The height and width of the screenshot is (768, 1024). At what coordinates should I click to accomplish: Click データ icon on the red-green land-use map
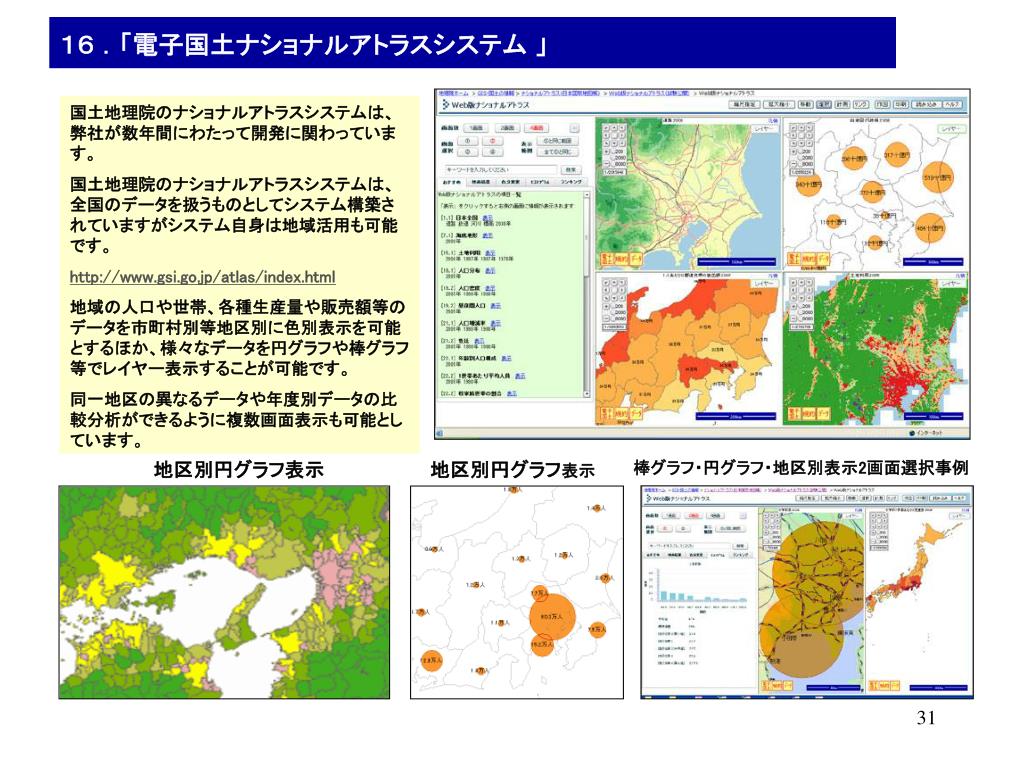pos(824,413)
